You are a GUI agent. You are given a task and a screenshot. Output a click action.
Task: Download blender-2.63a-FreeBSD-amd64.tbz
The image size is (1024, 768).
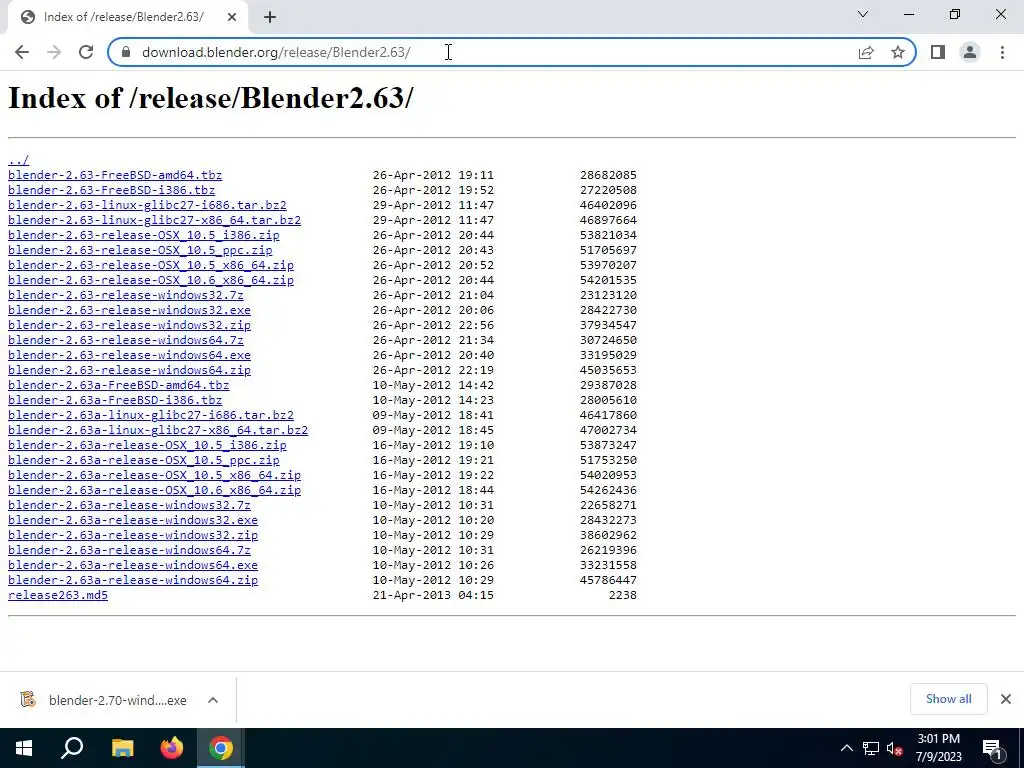(x=119, y=385)
